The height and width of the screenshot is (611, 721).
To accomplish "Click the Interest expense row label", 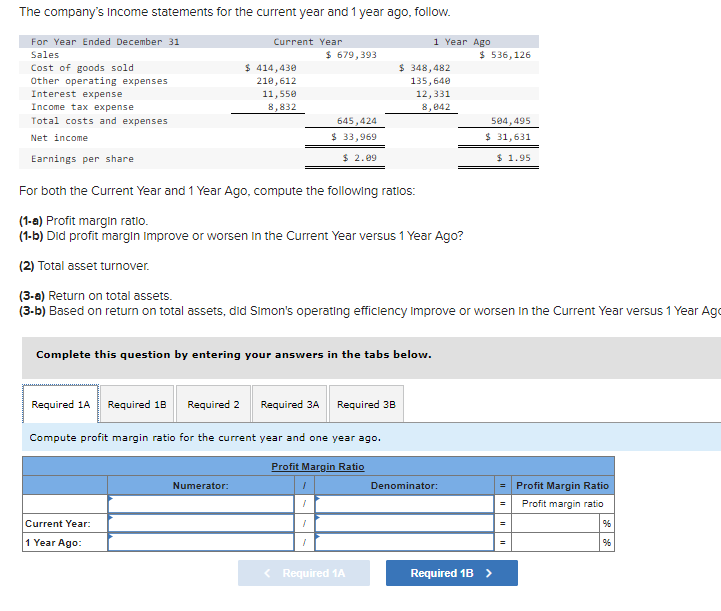I will click(77, 94).
